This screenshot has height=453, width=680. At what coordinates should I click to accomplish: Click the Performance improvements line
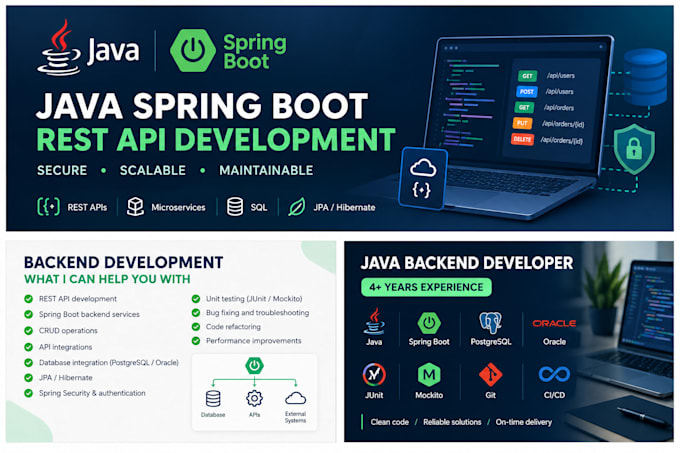click(254, 341)
